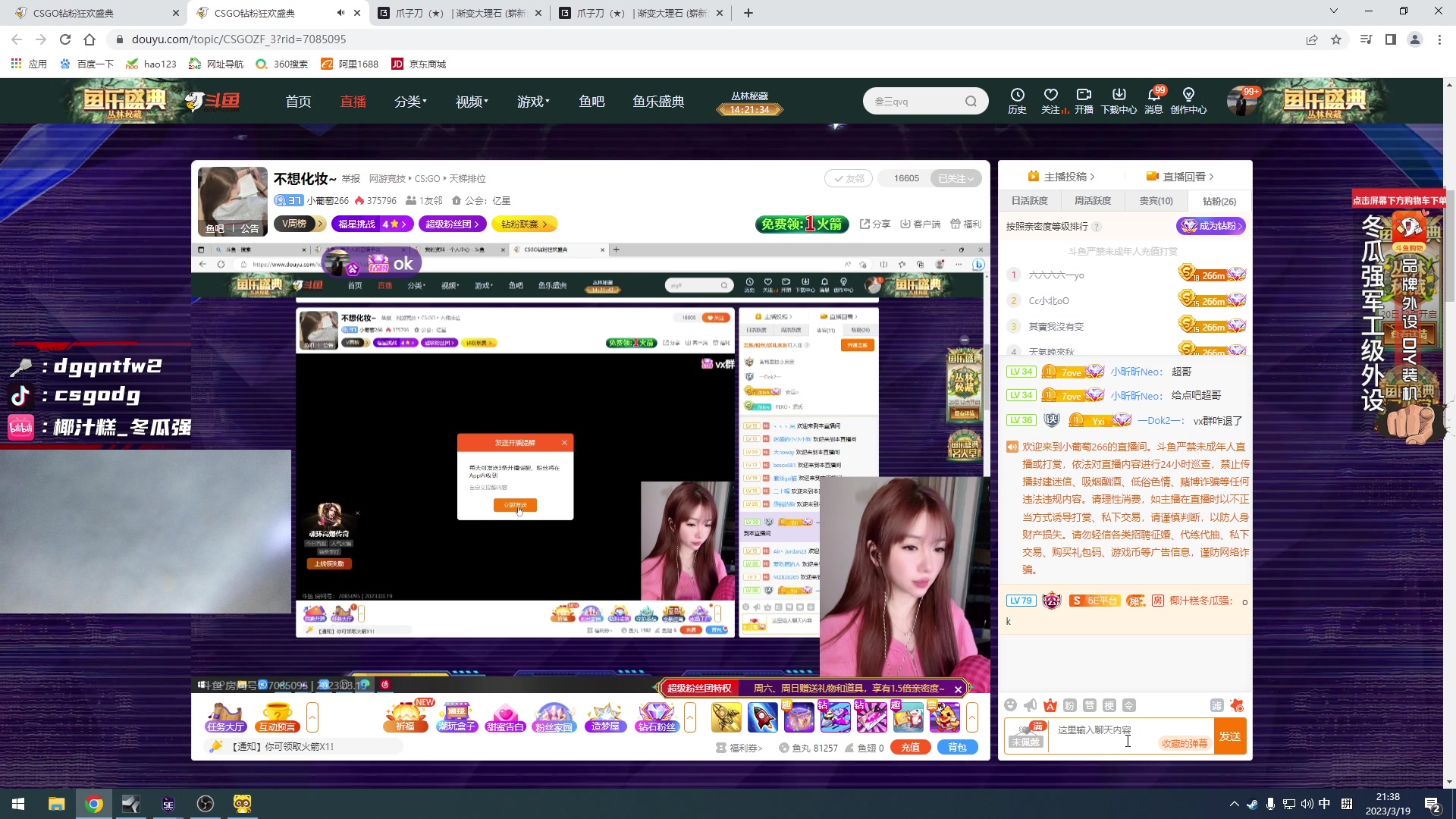This screenshot has width=1456, height=819.
Task: Open the 甜蜜告白 icon
Action: click(505, 717)
